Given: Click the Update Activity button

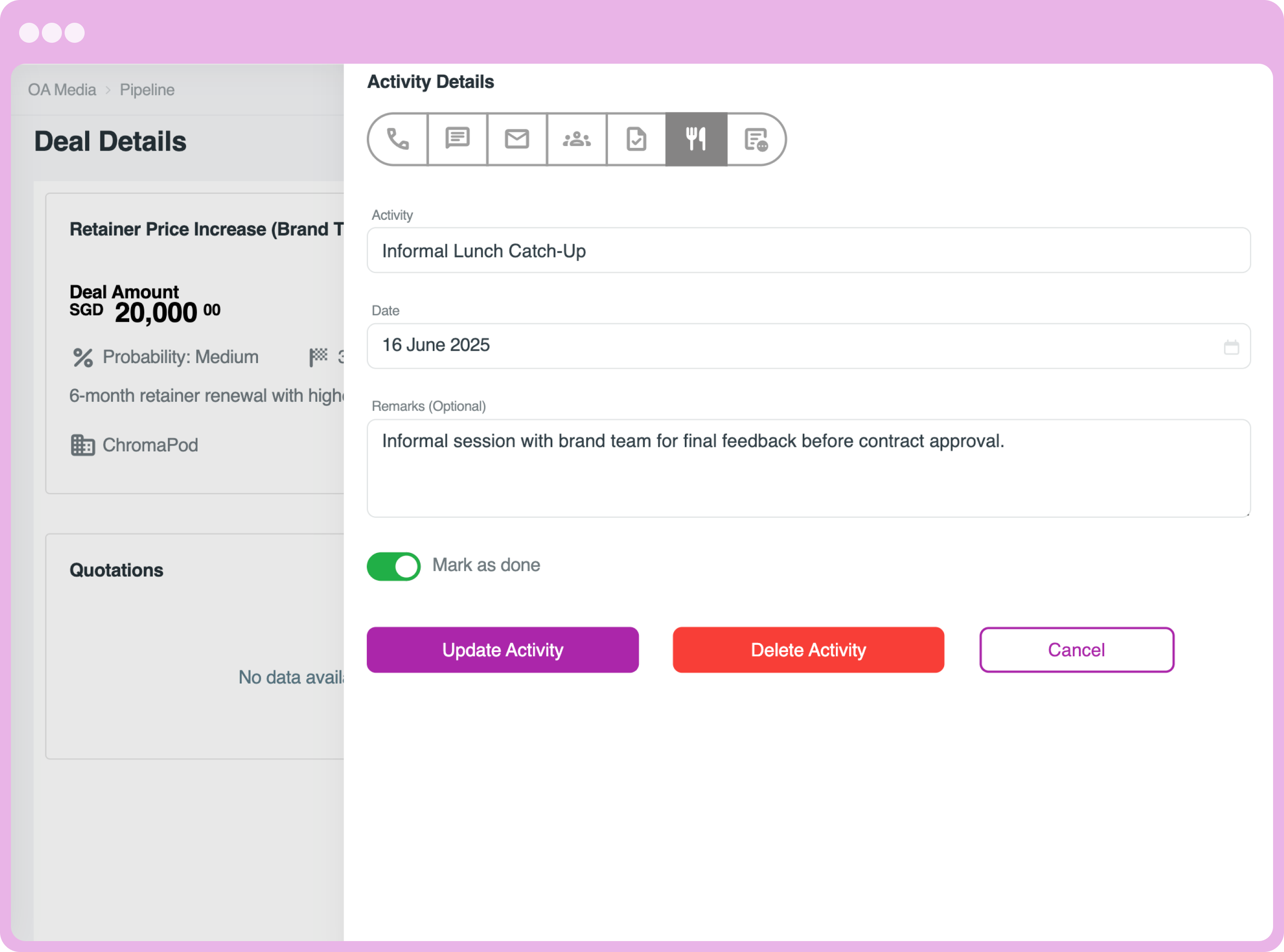Looking at the screenshot, I should pyautogui.click(x=502, y=649).
